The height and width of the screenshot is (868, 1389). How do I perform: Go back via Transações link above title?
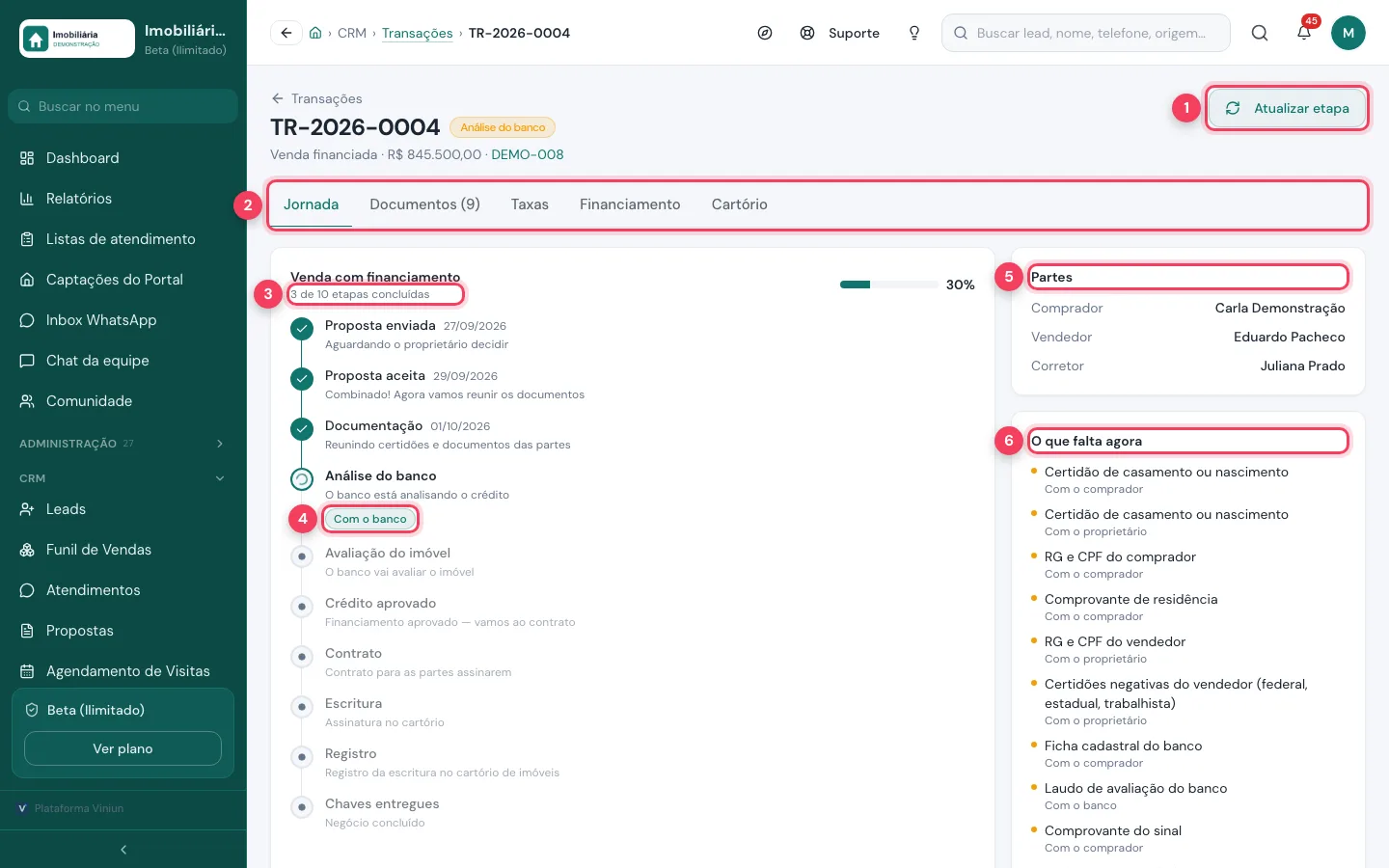(x=316, y=98)
